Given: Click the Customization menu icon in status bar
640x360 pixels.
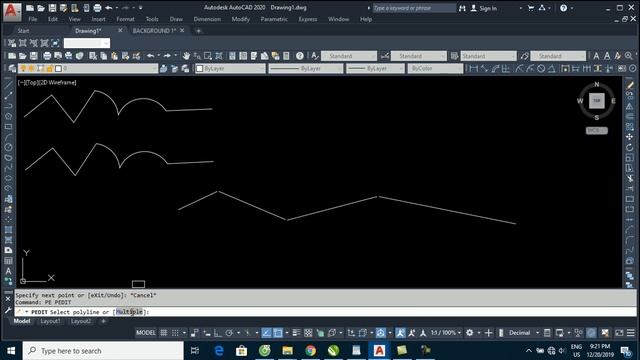Looking at the screenshot, I should (631, 333).
